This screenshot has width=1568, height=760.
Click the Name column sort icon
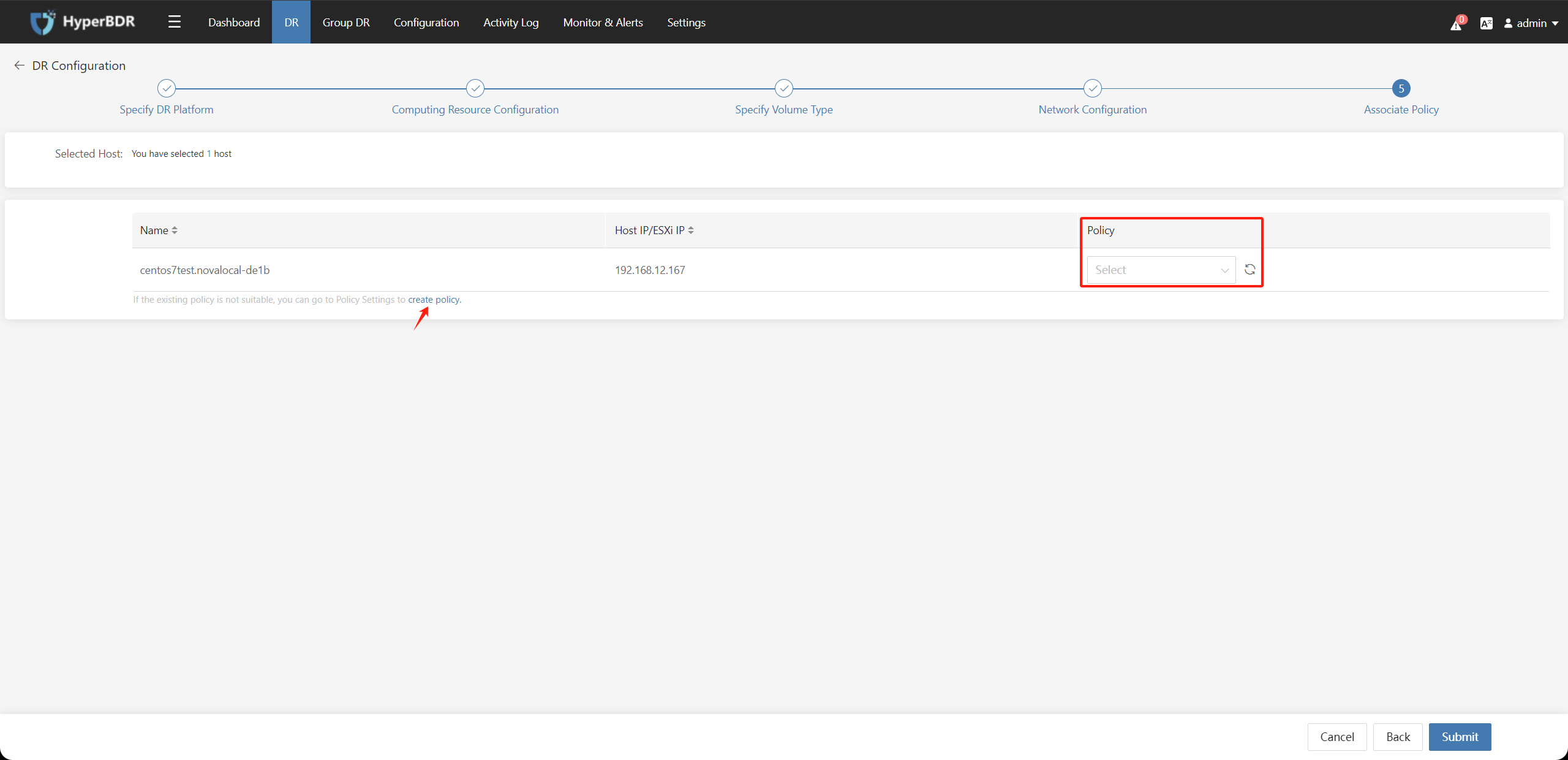coord(174,230)
